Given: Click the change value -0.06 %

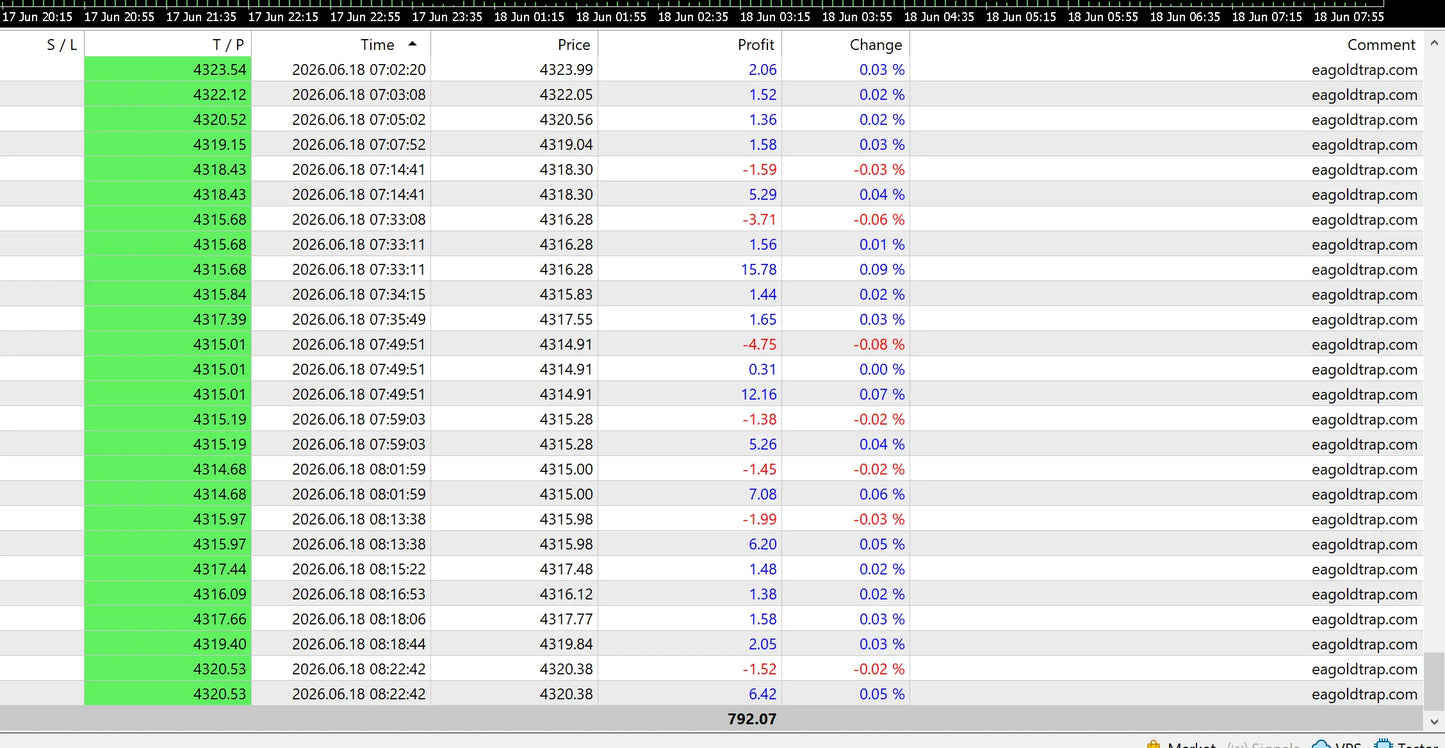Looking at the screenshot, I should 879,219.
